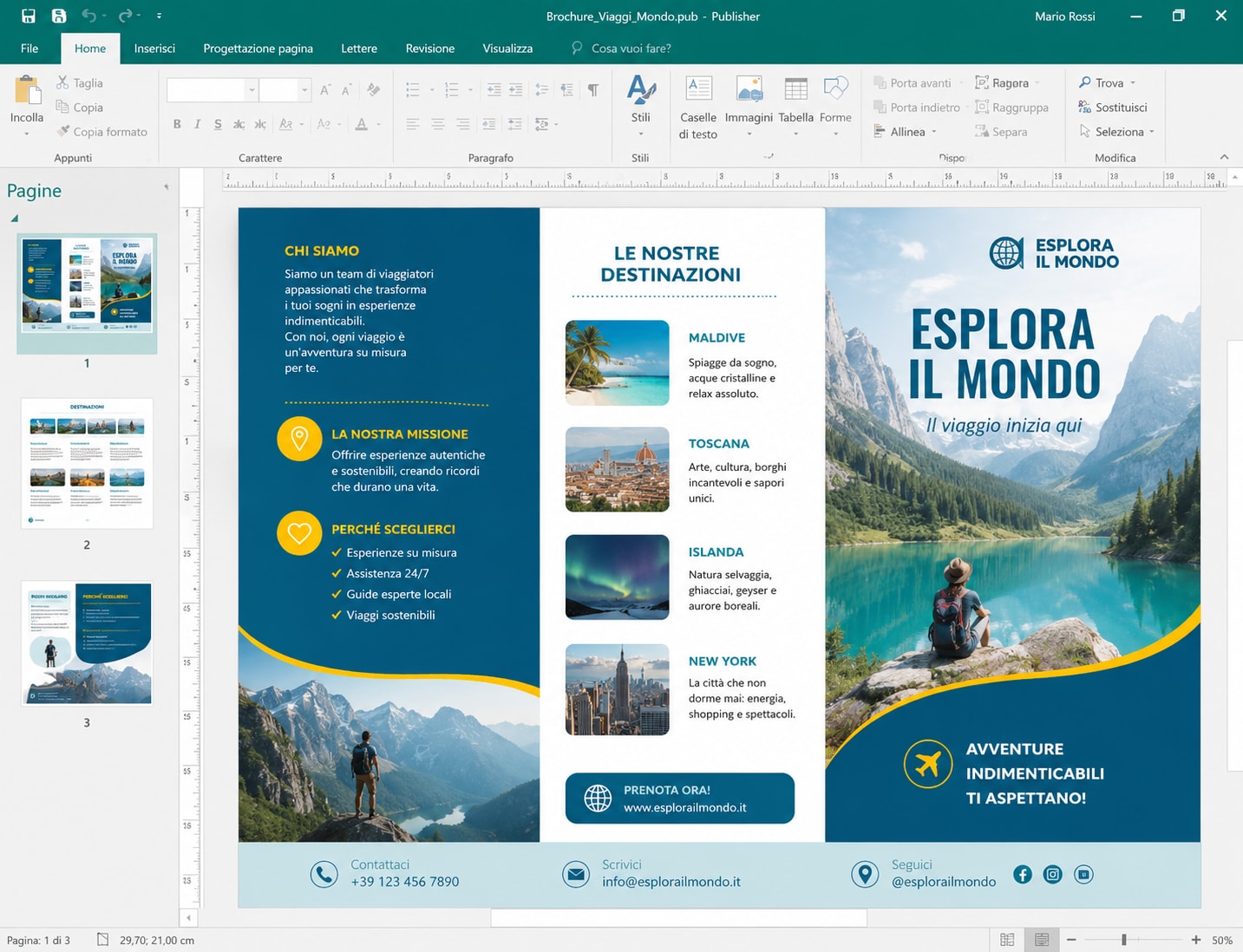Switch to the Inserisci tab
This screenshot has width=1243, height=952.
(x=154, y=48)
